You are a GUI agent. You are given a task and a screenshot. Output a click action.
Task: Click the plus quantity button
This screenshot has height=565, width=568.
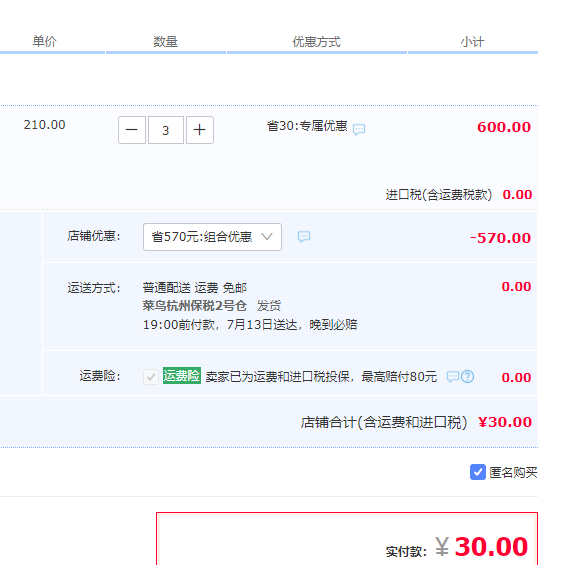pos(200,130)
